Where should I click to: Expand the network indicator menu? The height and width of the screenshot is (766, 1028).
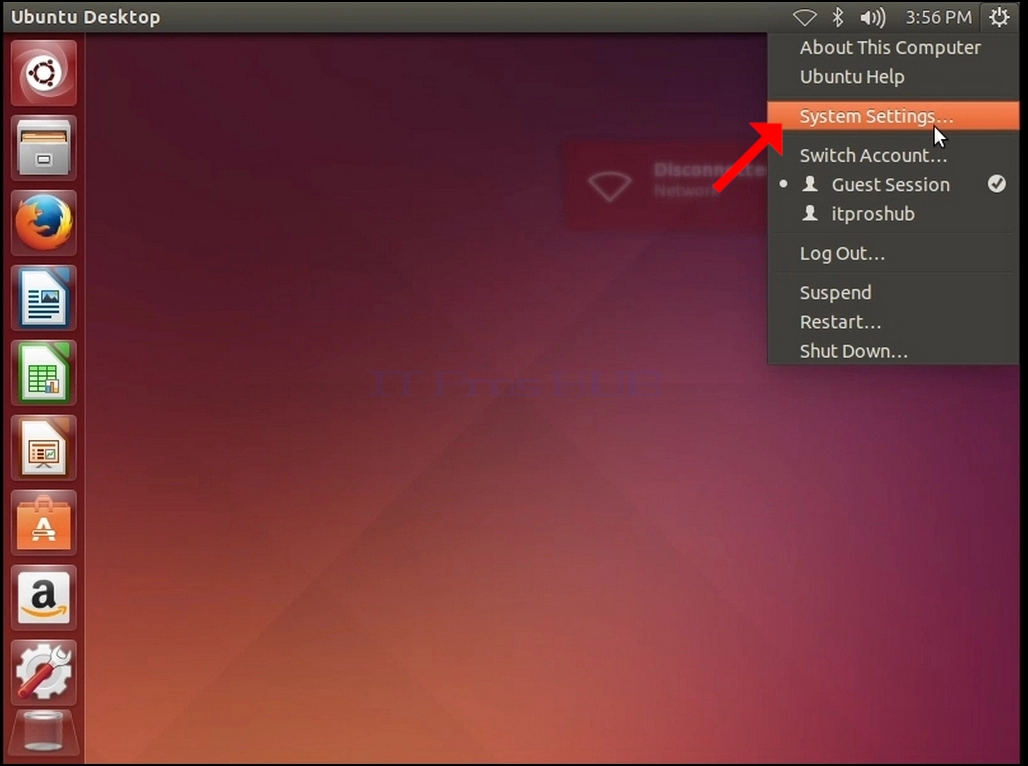point(804,17)
